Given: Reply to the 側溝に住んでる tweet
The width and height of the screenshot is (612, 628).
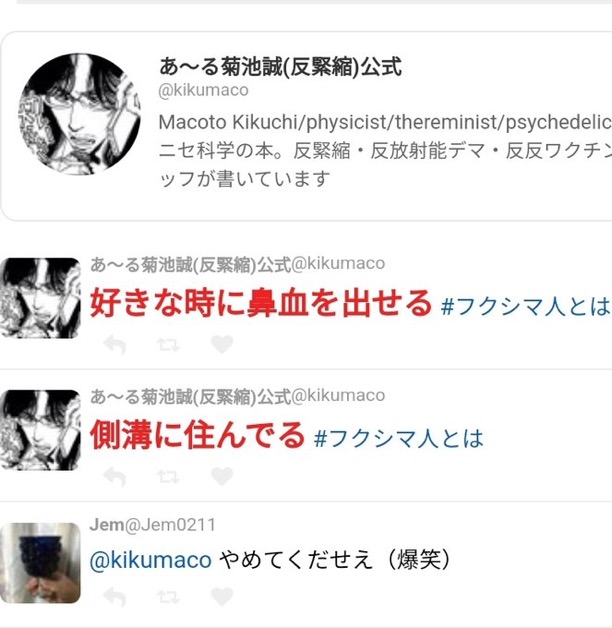Looking at the screenshot, I should click(x=115, y=476).
